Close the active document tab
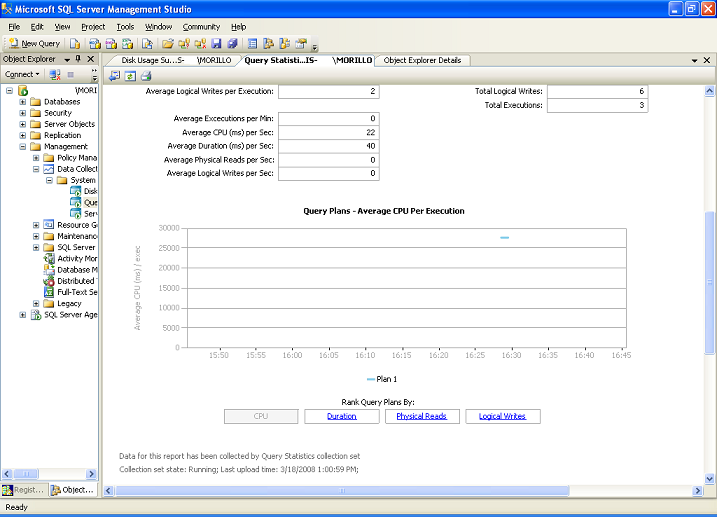Image resolution: width=717 pixels, height=517 pixels. click(707, 60)
